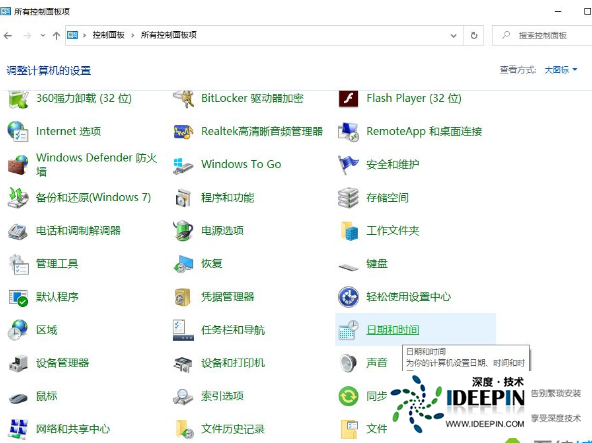Click 控制面板 in the address breadcrumb
Screen dimensions: 592x443
click(x=108, y=35)
